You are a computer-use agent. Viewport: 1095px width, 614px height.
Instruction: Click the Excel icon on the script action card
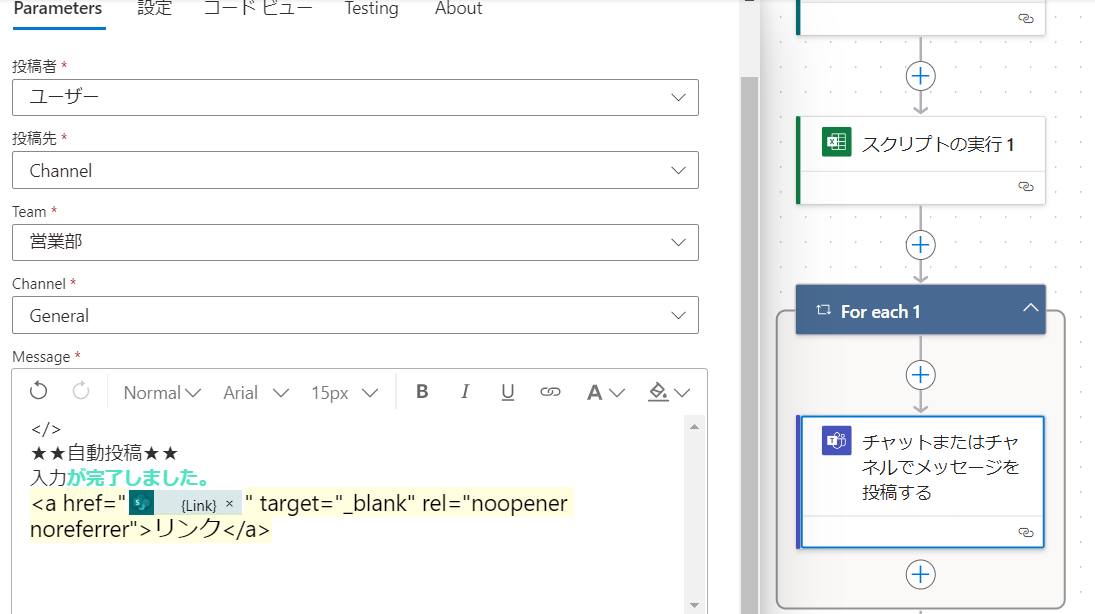pos(836,142)
